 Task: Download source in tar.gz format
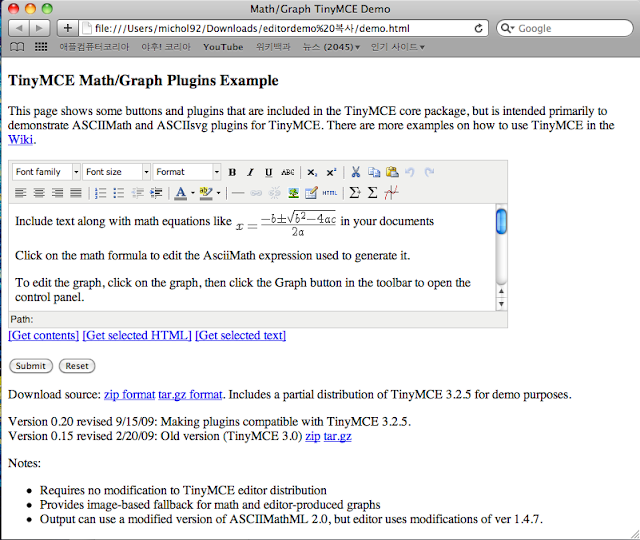[x=190, y=395]
